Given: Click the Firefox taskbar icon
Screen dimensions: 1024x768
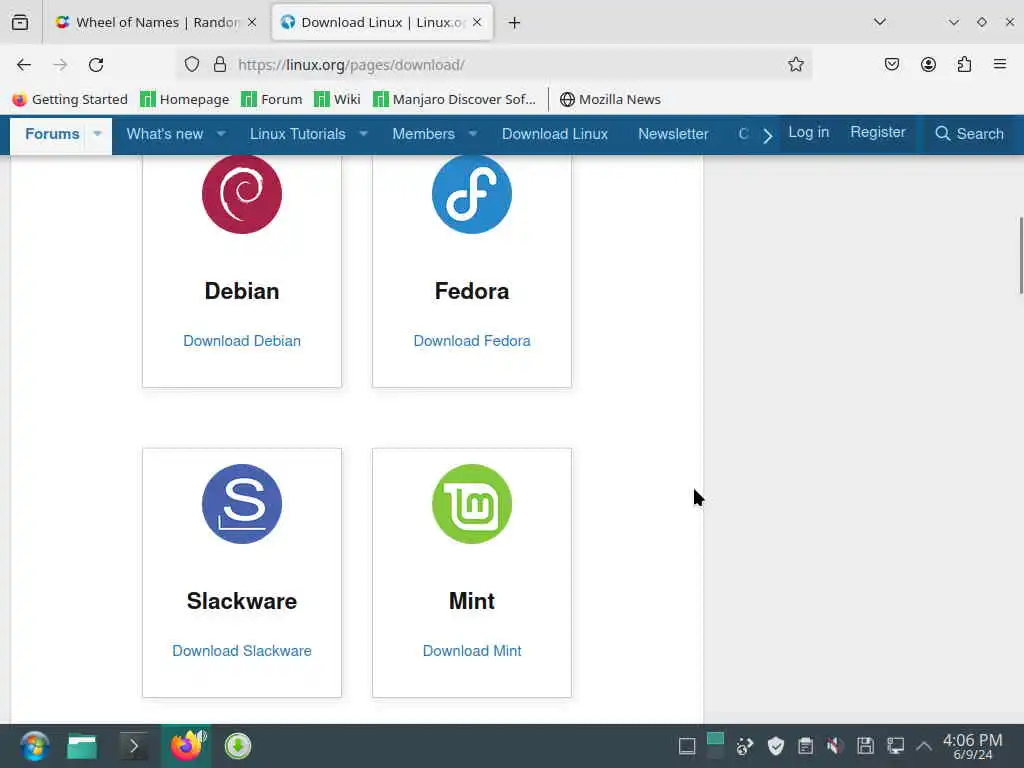Looking at the screenshot, I should tap(186, 746).
